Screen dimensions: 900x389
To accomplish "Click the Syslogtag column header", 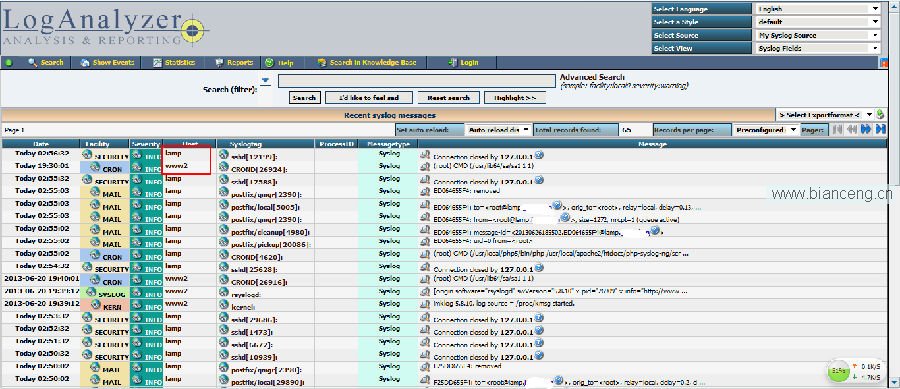I will pyautogui.click(x=246, y=144).
